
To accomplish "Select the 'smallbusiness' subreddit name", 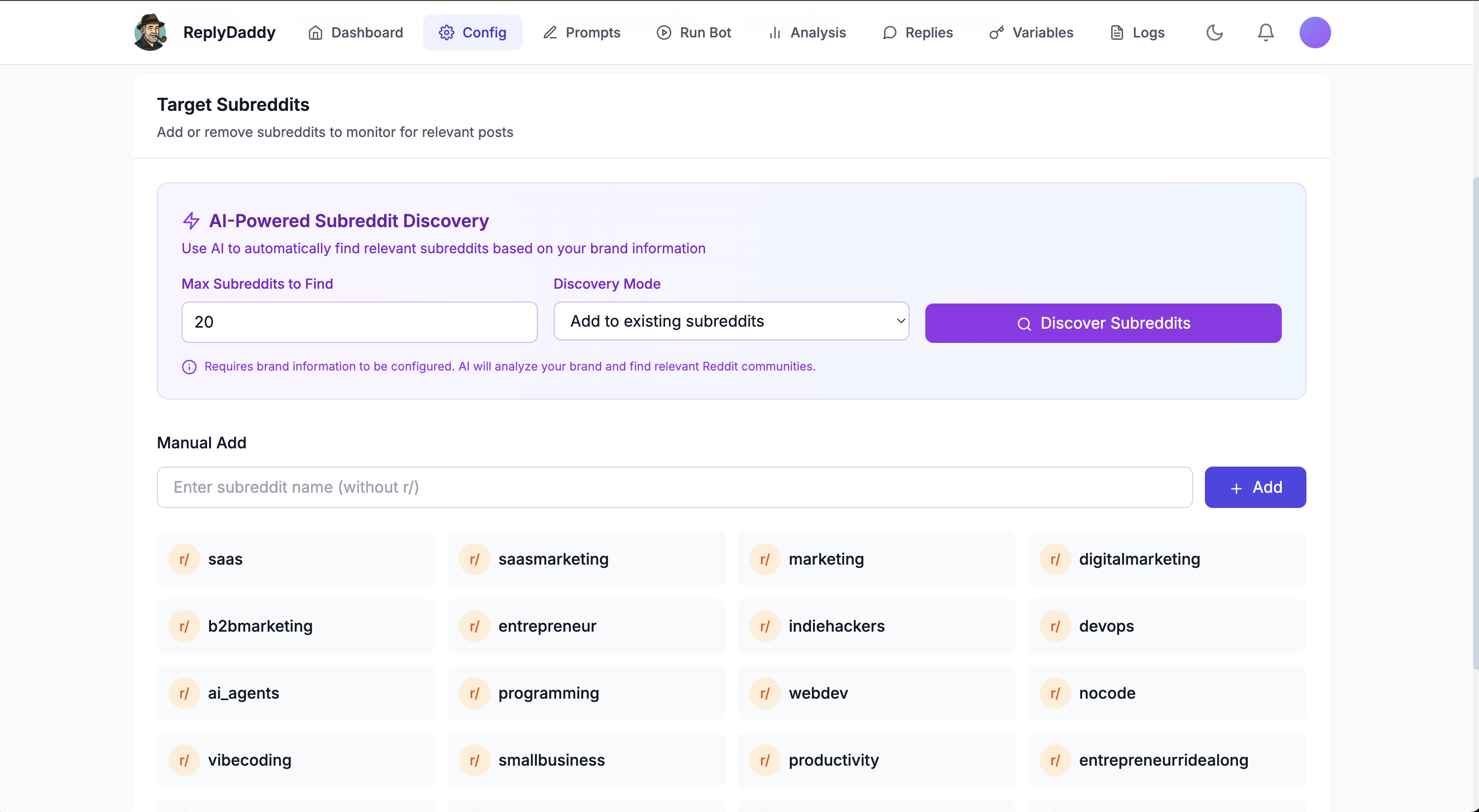I will click(x=551, y=761).
